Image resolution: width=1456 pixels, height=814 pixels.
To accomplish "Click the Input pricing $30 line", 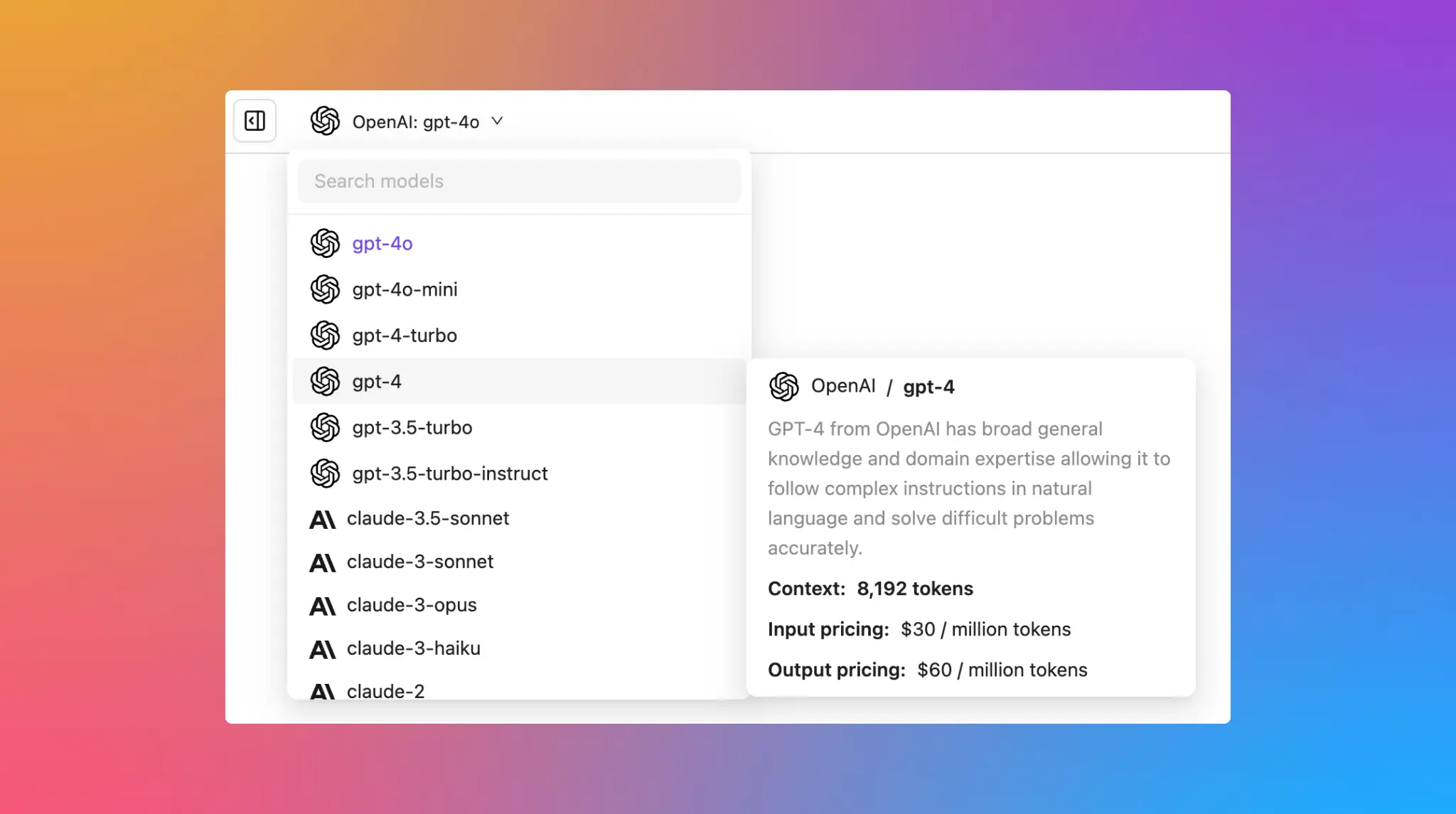I will 919,629.
